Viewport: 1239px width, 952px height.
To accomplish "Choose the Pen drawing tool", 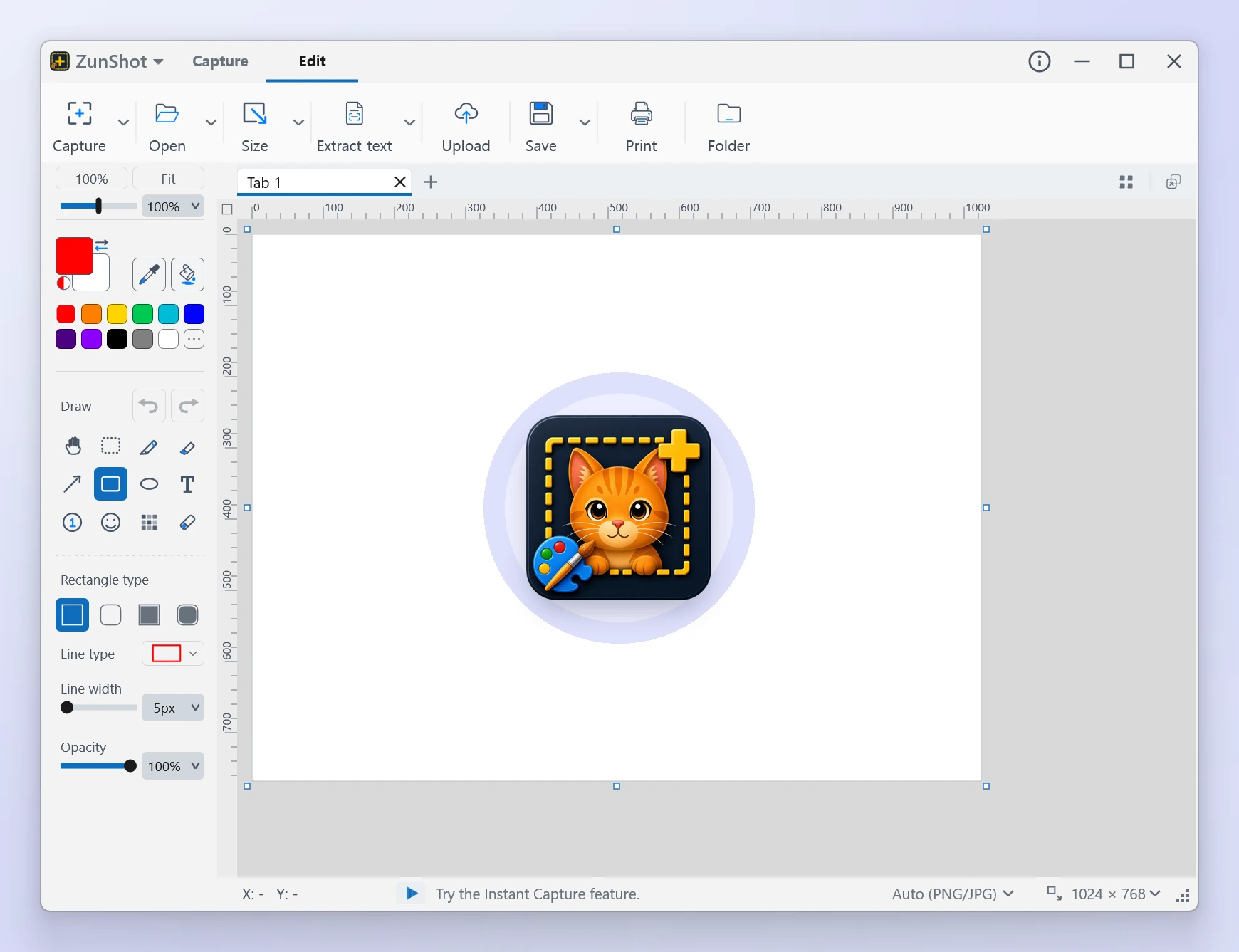I will click(x=149, y=446).
